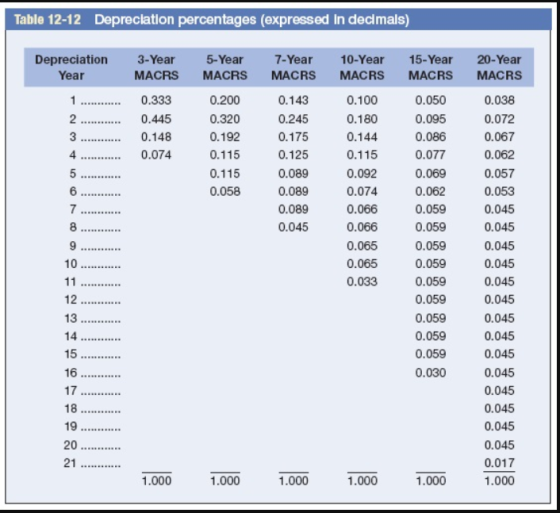Screen dimensions: 560x513
Task: Select the '7-Year MACRS' column header
Action: point(293,67)
